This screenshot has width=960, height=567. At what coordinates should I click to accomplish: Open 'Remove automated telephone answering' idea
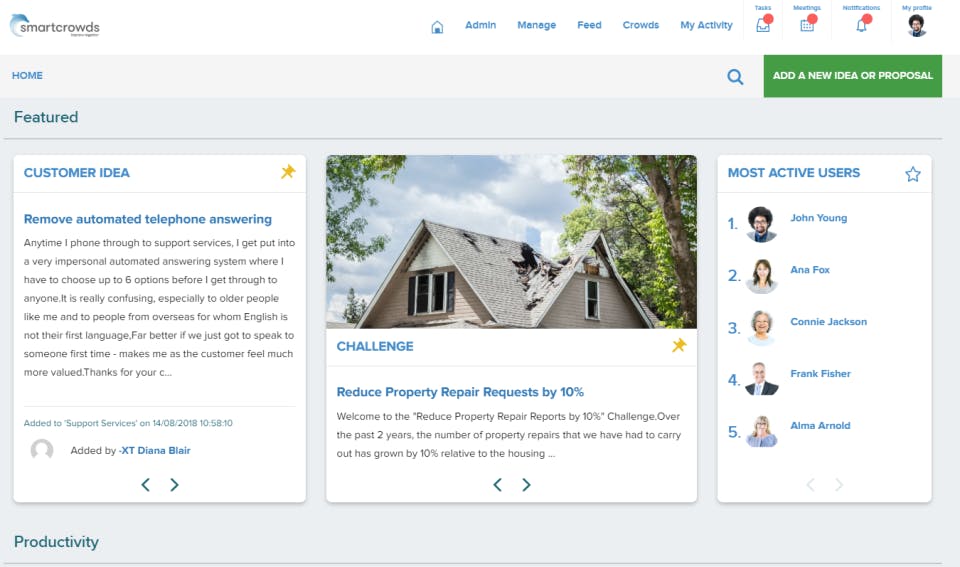pyautogui.click(x=148, y=219)
